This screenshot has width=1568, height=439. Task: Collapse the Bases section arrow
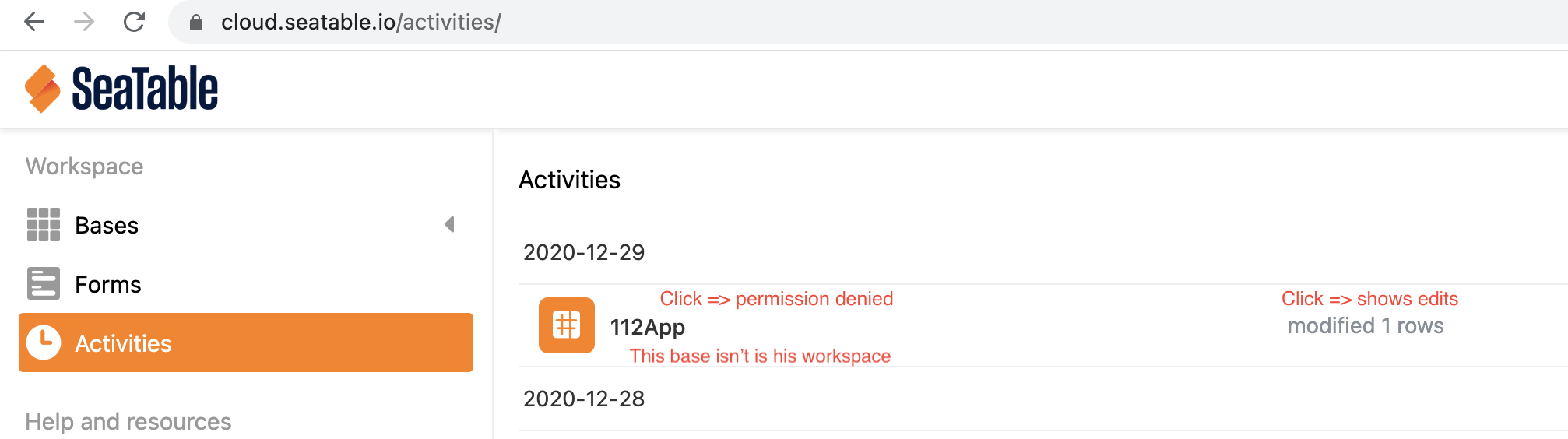click(x=449, y=225)
